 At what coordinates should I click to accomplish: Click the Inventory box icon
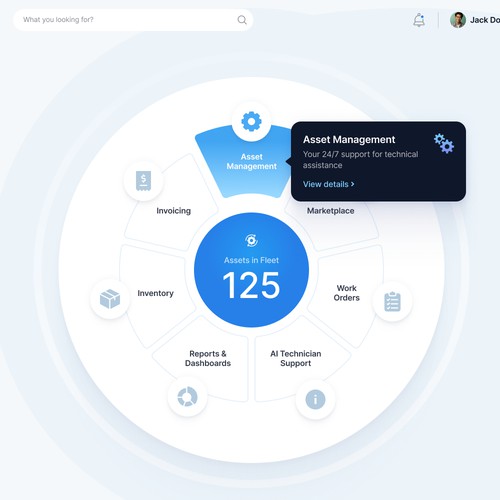pyautogui.click(x=110, y=299)
